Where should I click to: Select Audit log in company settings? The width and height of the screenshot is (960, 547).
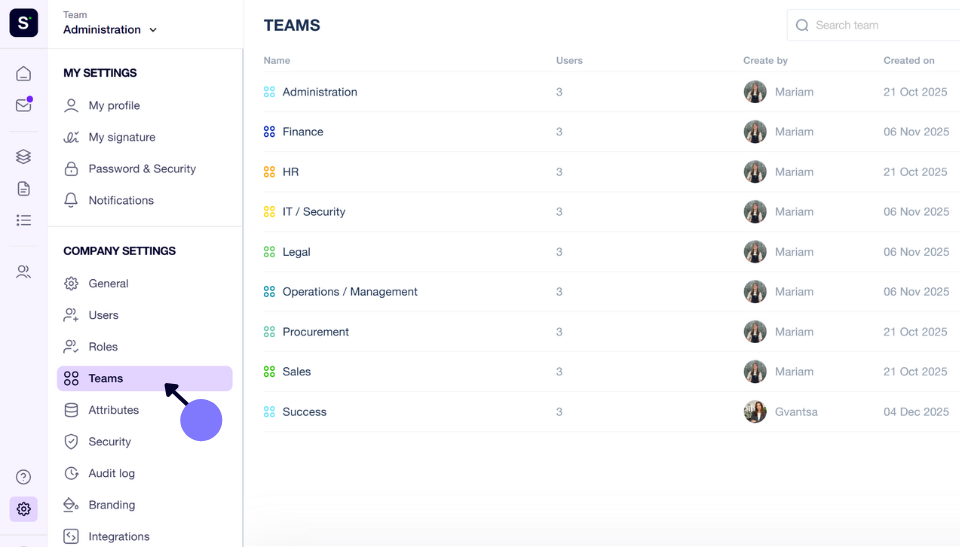tap(111, 473)
